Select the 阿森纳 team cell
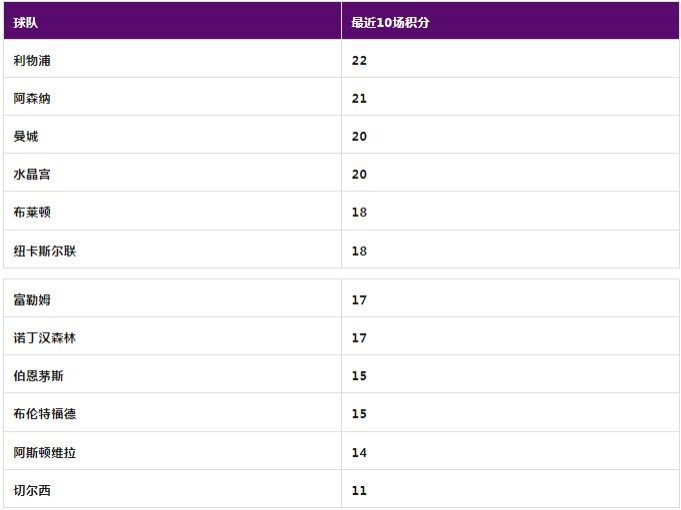The height and width of the screenshot is (510, 681). coord(32,98)
